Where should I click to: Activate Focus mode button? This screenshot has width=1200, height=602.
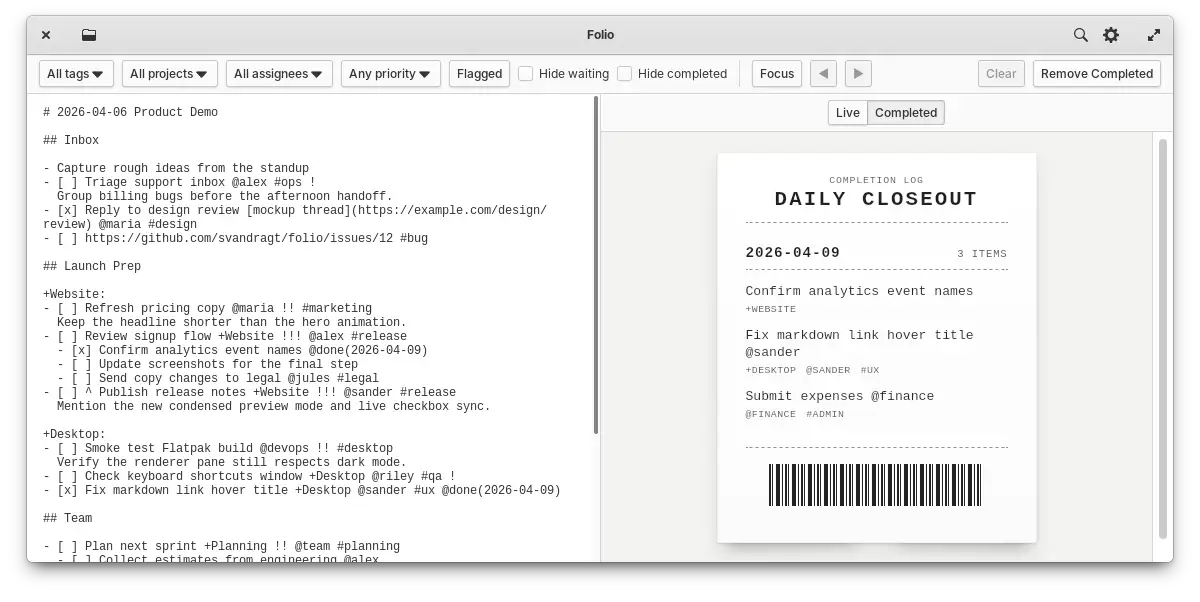point(777,73)
